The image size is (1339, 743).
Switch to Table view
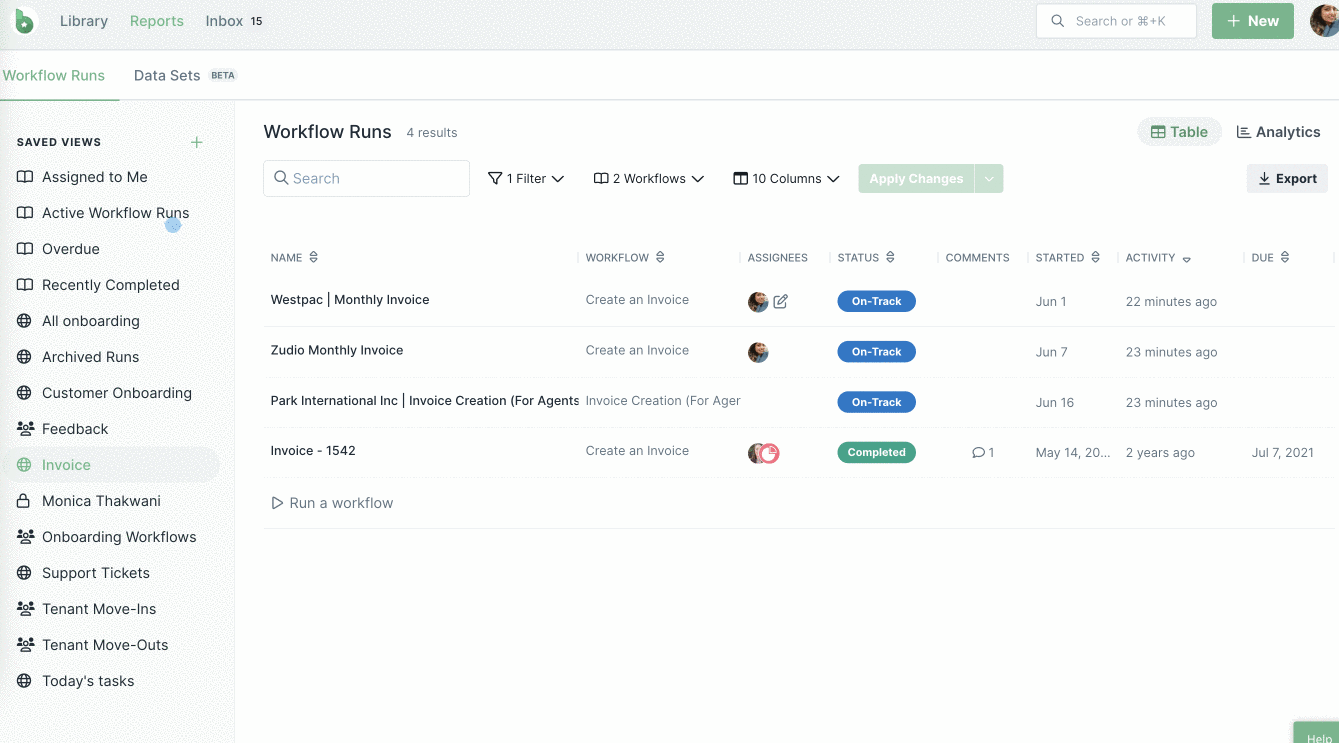coord(1179,132)
